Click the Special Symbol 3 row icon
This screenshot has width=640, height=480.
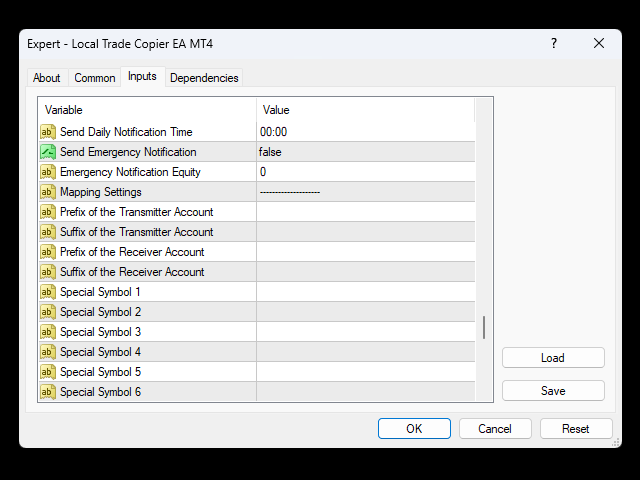coord(48,332)
